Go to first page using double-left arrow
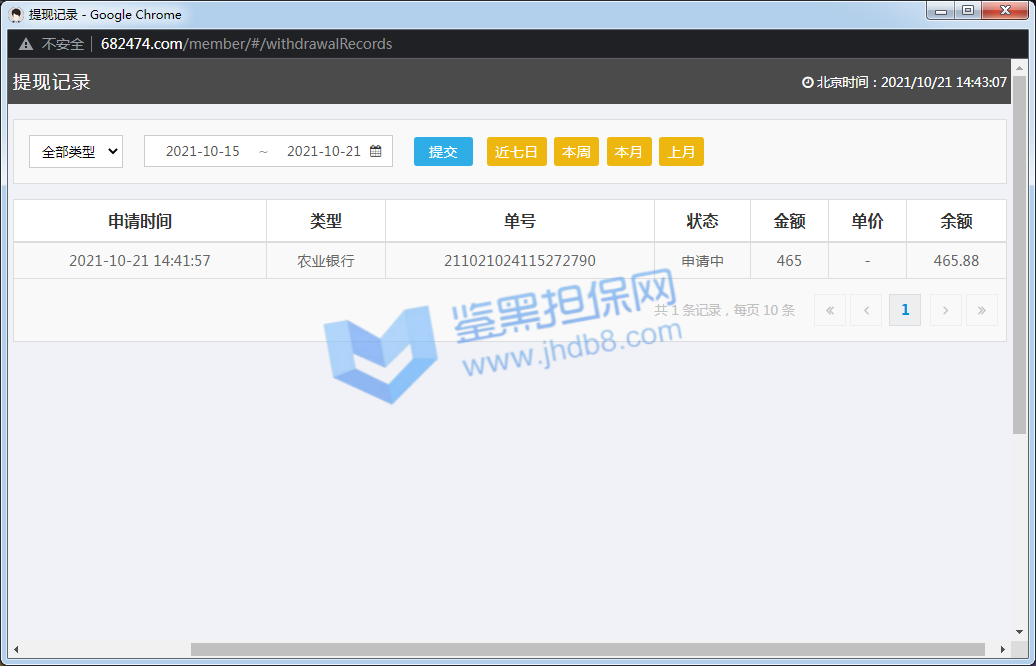This screenshot has height=666, width=1036. (x=829, y=310)
